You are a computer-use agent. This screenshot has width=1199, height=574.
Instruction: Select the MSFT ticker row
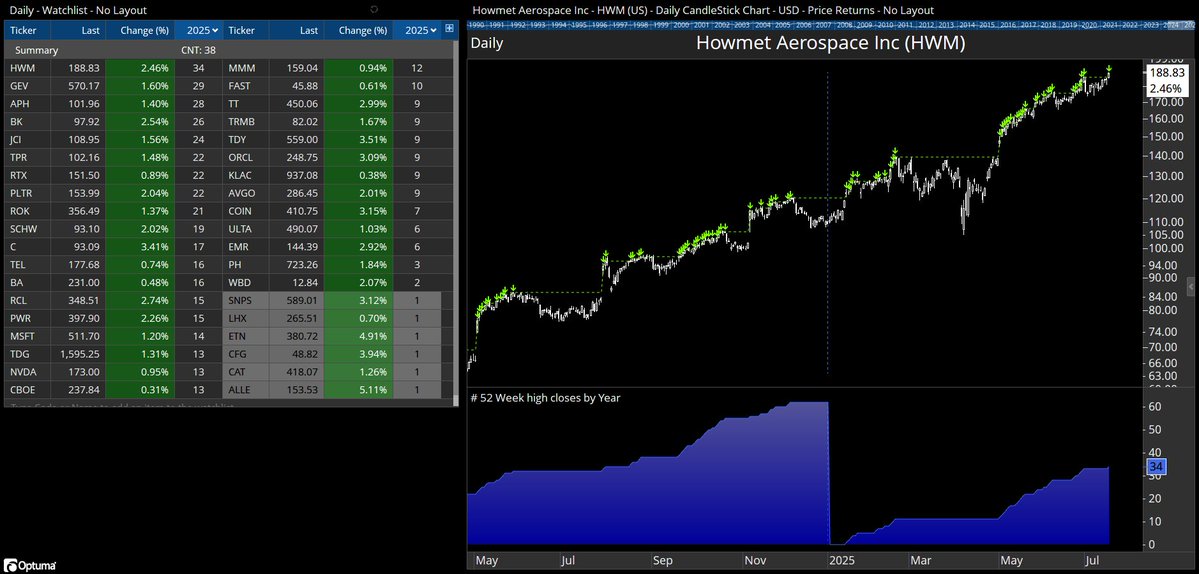pyautogui.click(x=112, y=336)
